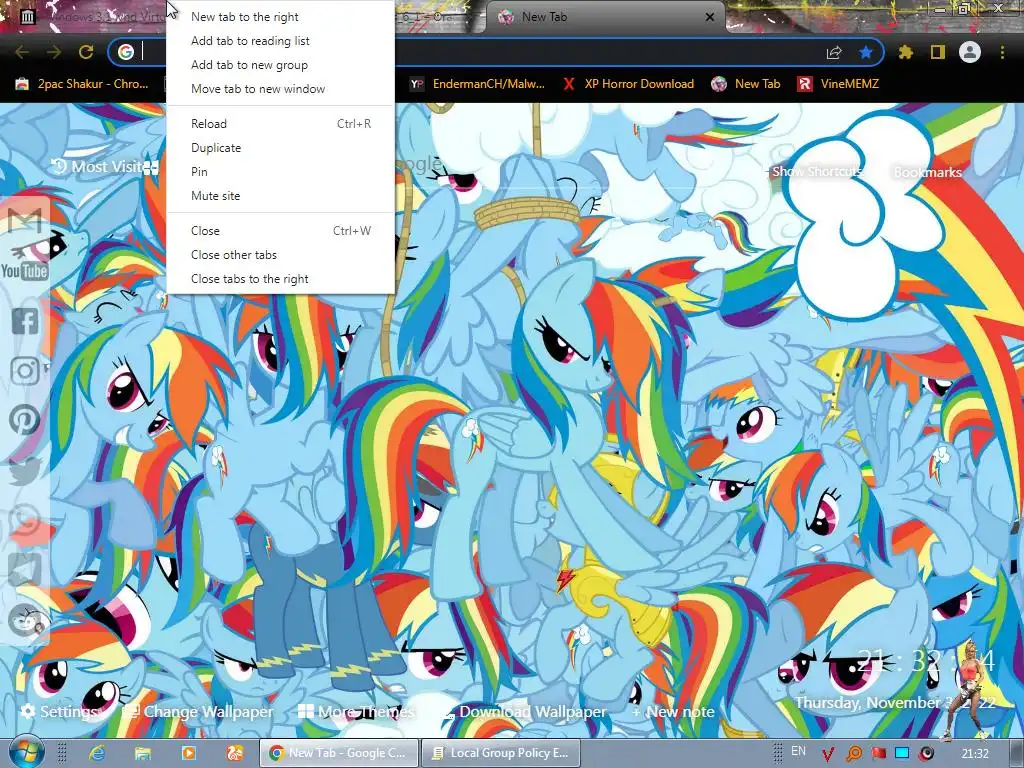Viewport: 1024px width, 768px height.
Task: Click the Google icon in address bar
Action: 126,52
